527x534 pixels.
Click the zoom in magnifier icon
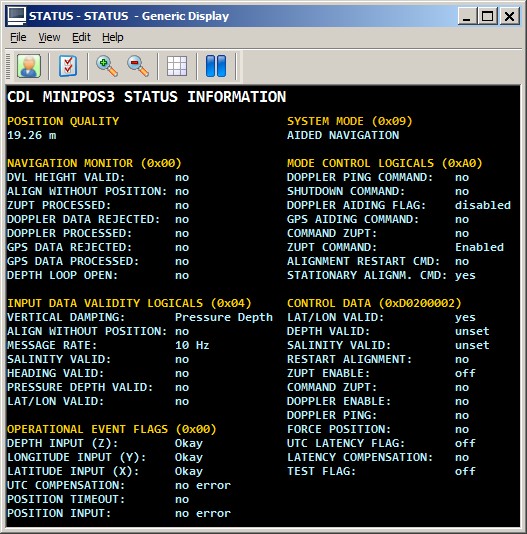[x=107, y=66]
